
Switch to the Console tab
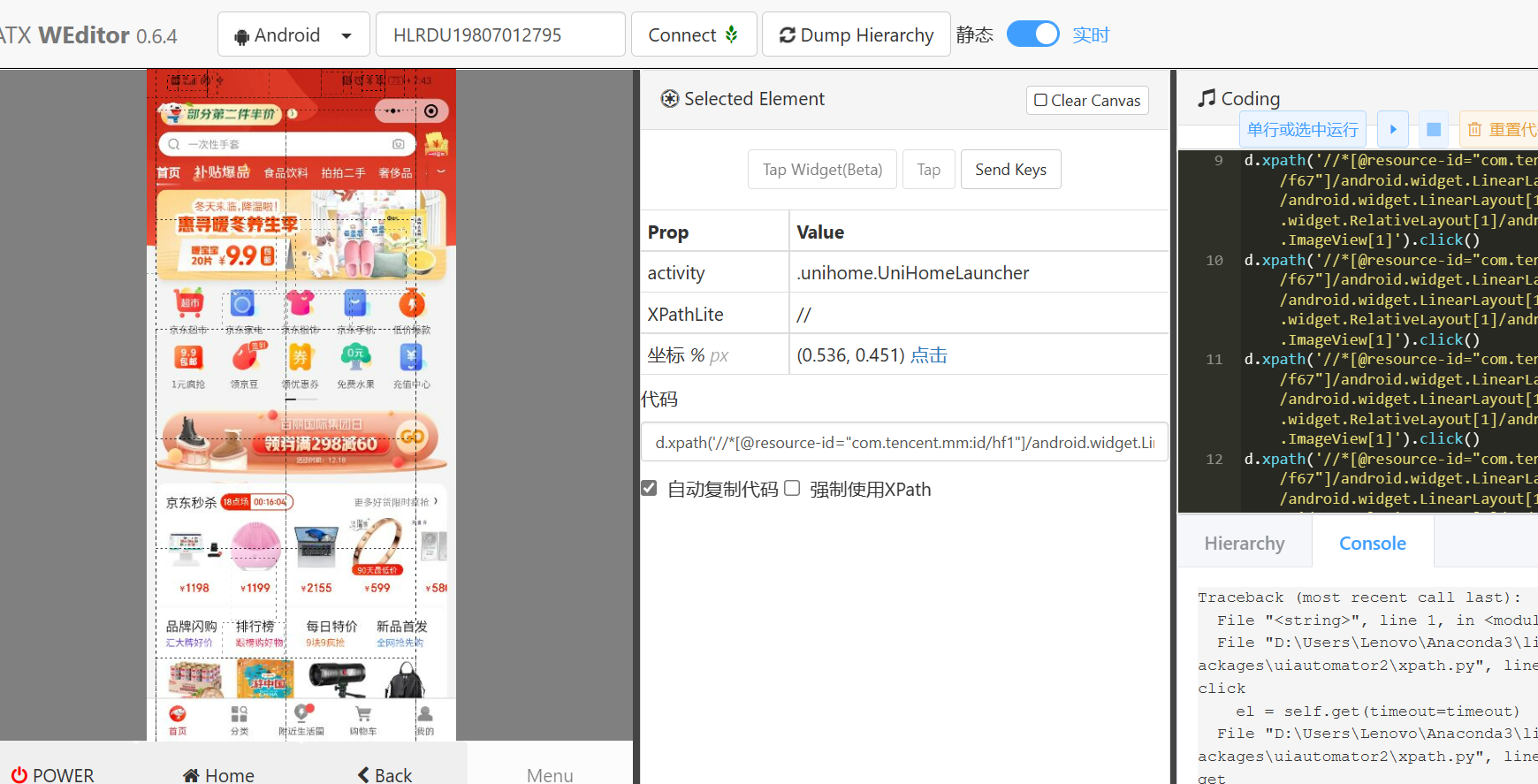(x=1373, y=543)
